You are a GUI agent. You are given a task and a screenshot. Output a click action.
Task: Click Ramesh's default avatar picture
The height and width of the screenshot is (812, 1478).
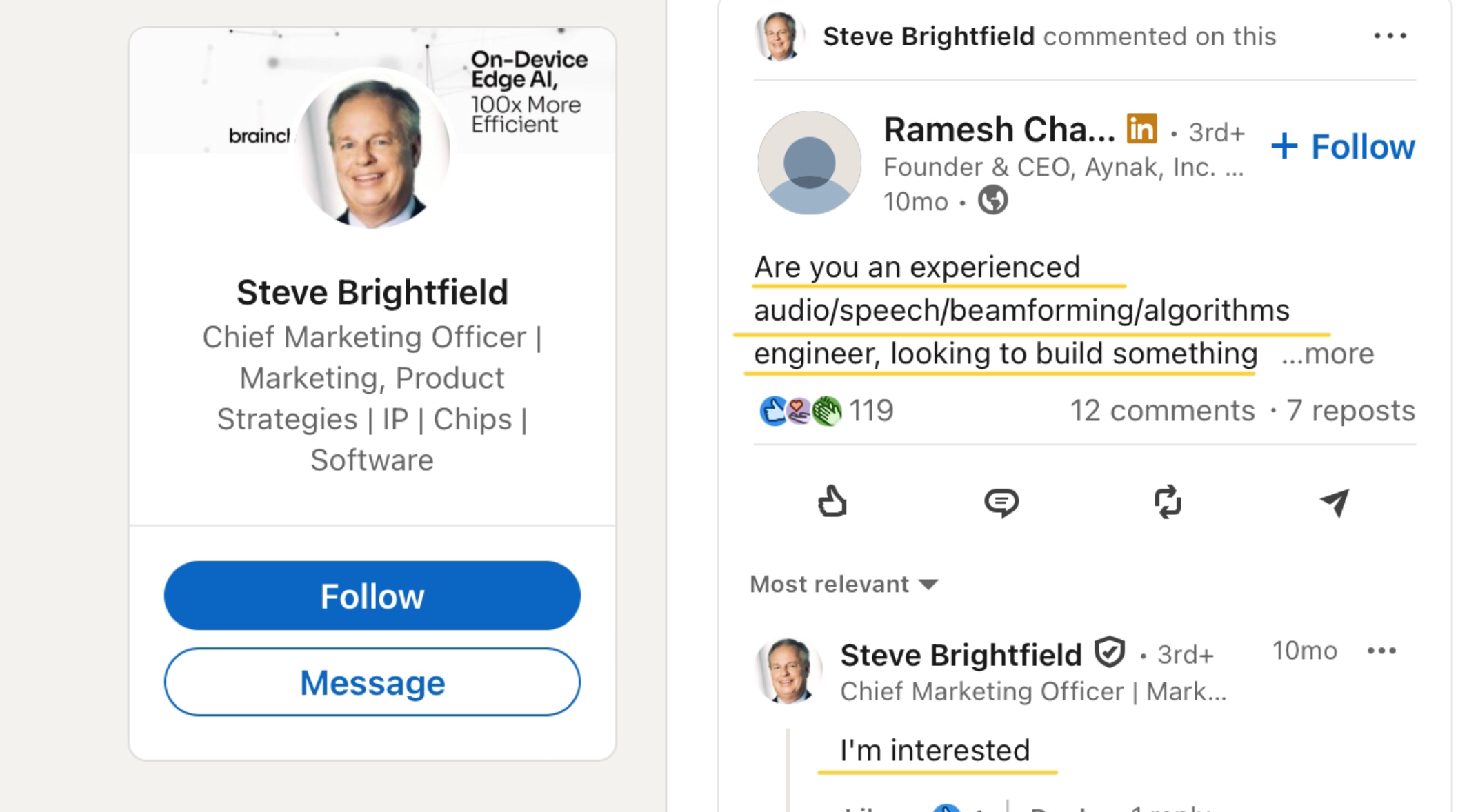(809, 163)
